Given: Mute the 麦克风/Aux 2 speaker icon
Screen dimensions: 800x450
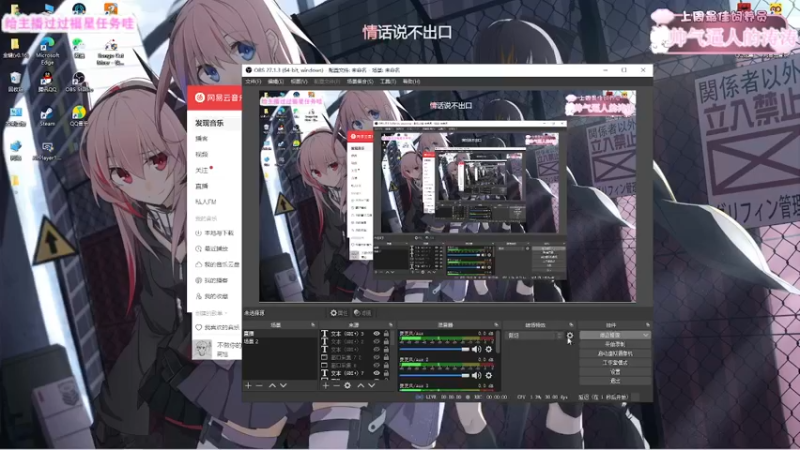Looking at the screenshot, I should coord(476,376).
